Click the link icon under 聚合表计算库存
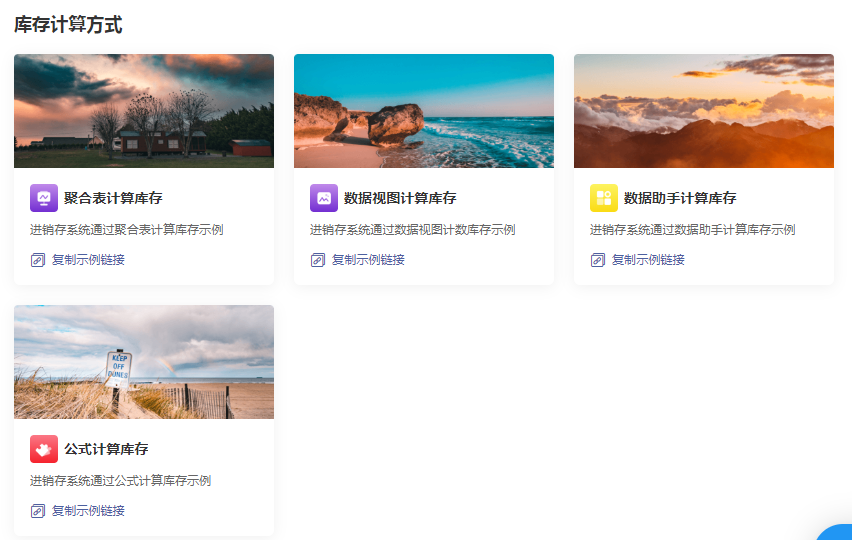The width and height of the screenshot is (852, 540). (38, 260)
